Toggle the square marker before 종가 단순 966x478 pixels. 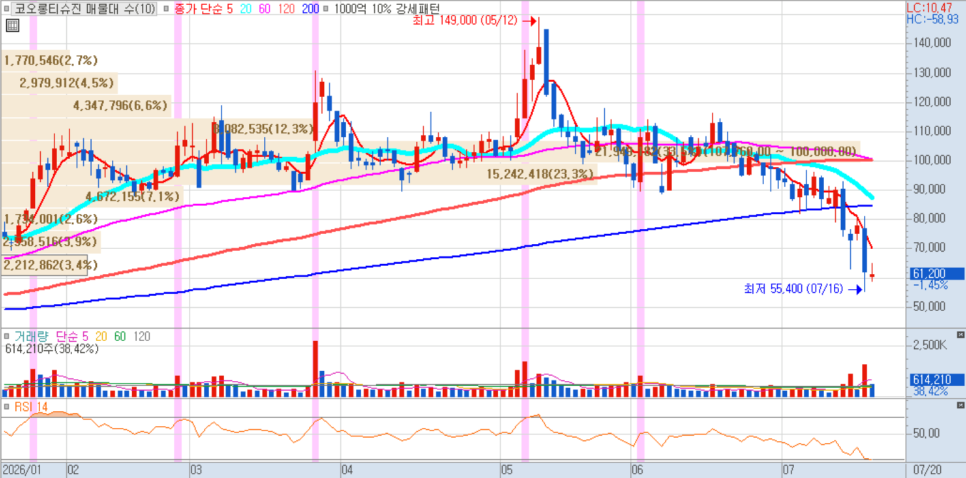168,9
